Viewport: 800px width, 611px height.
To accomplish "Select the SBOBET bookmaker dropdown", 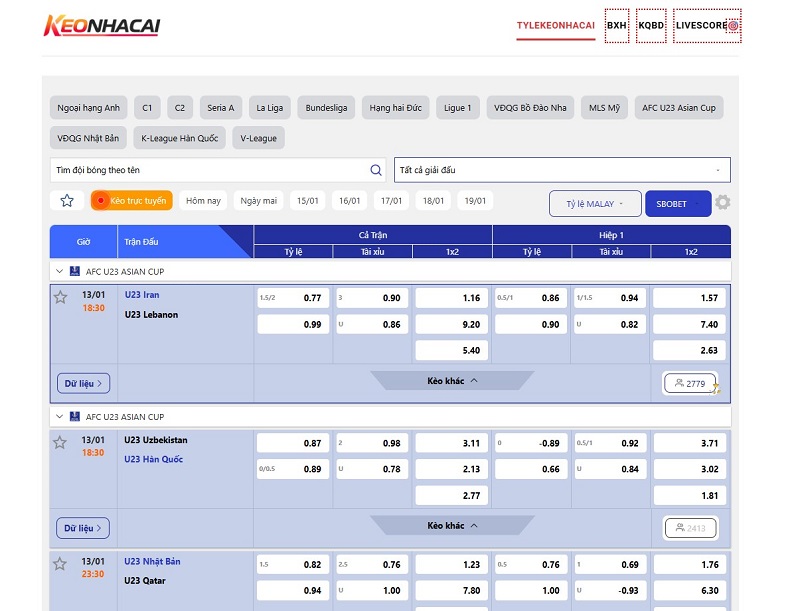I will [677, 204].
